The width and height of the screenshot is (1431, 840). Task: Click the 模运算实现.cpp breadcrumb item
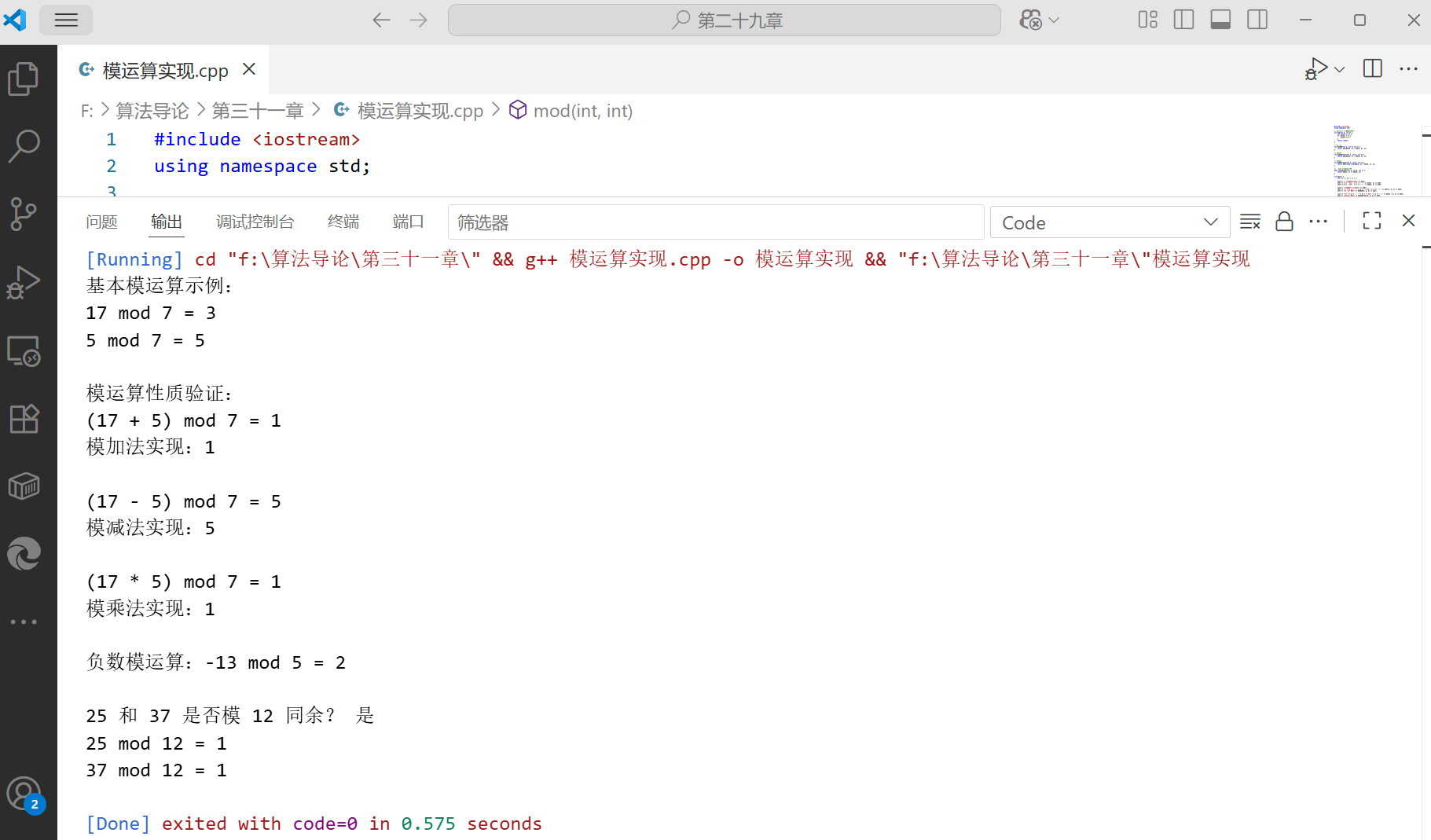pyautogui.click(x=420, y=111)
